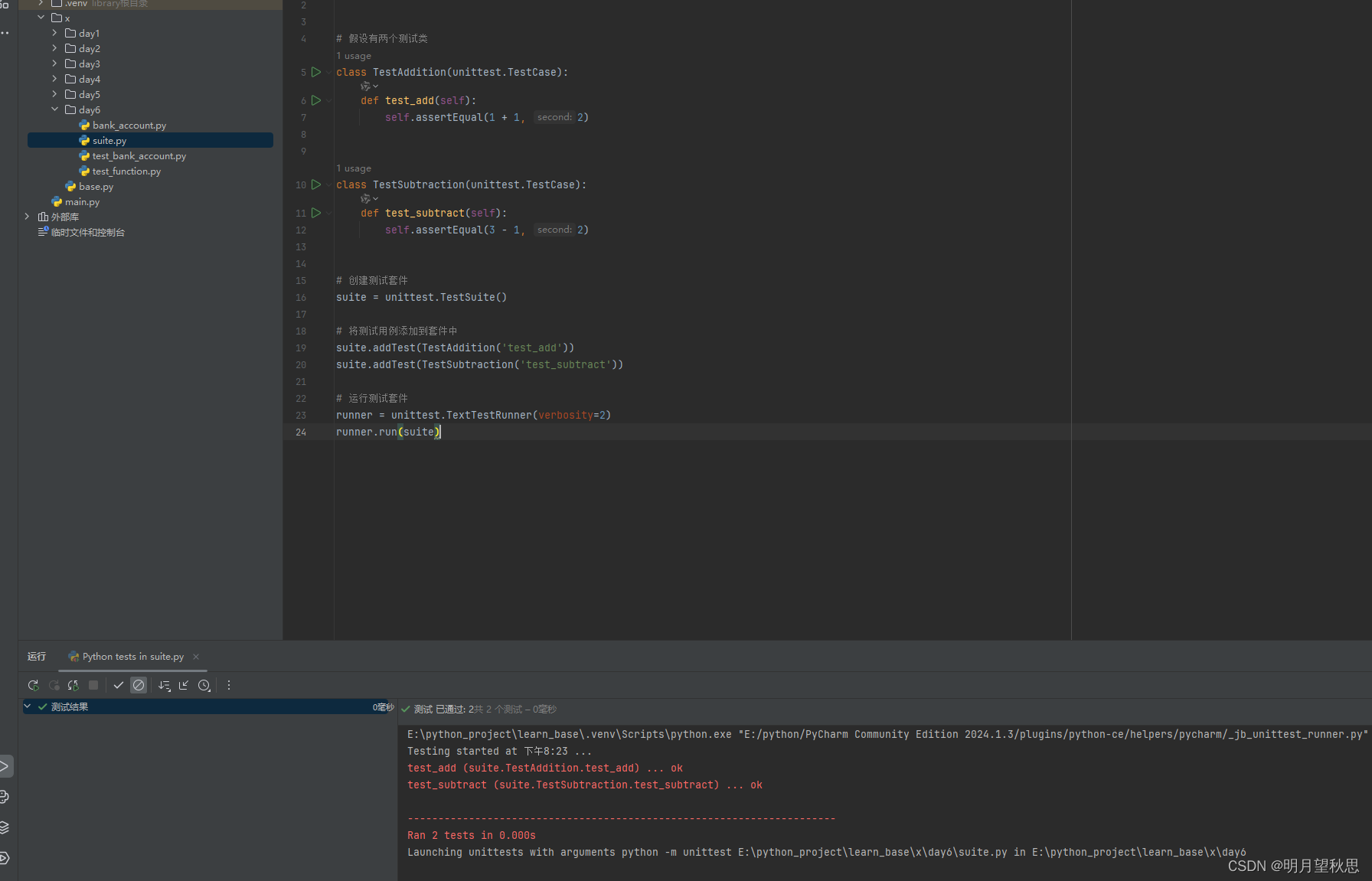
Task: Open the Python Packages sidebar icon
Action: [x=5, y=797]
